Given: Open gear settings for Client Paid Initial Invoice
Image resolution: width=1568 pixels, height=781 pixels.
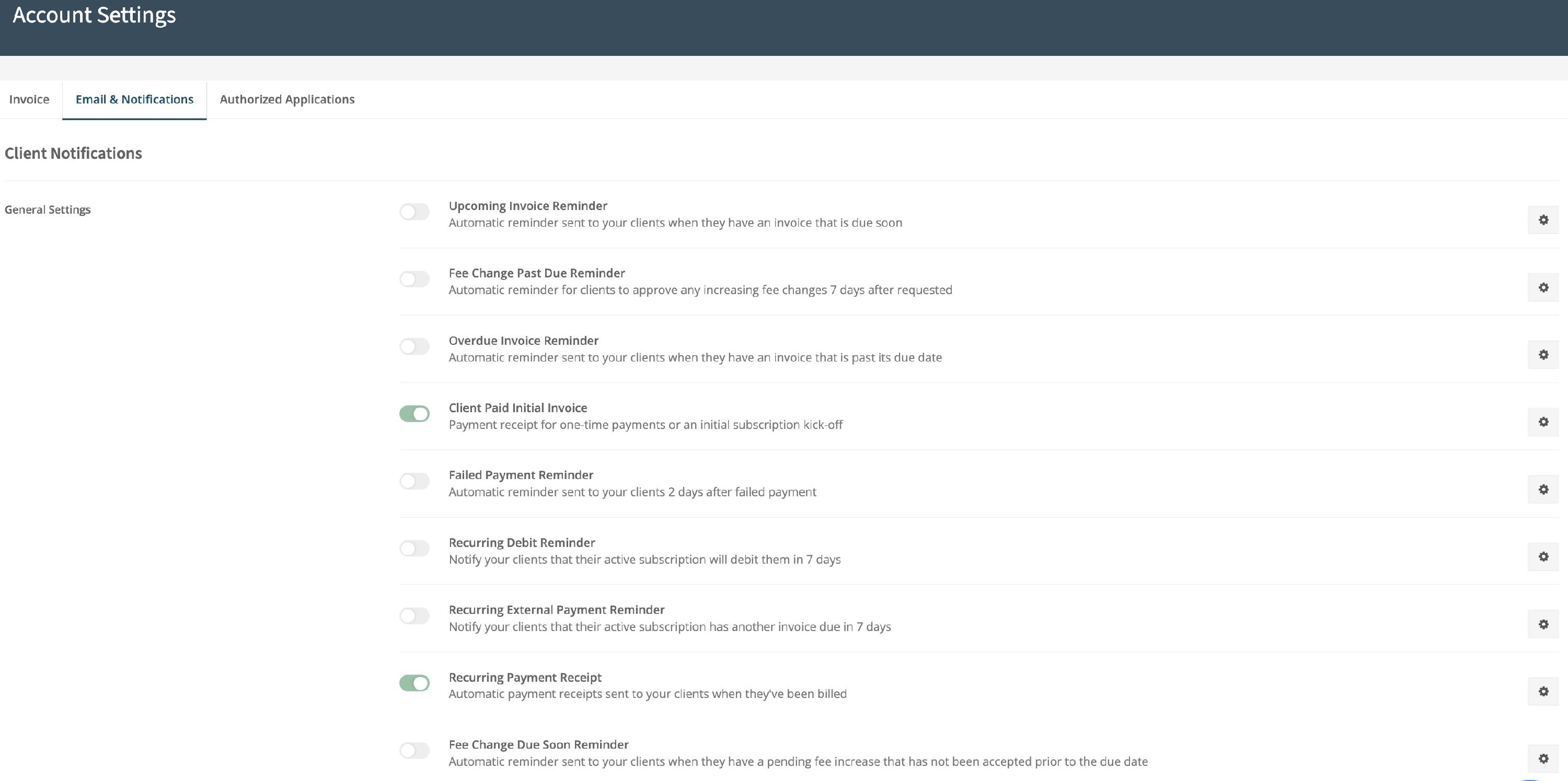Looking at the screenshot, I should click(x=1543, y=422).
